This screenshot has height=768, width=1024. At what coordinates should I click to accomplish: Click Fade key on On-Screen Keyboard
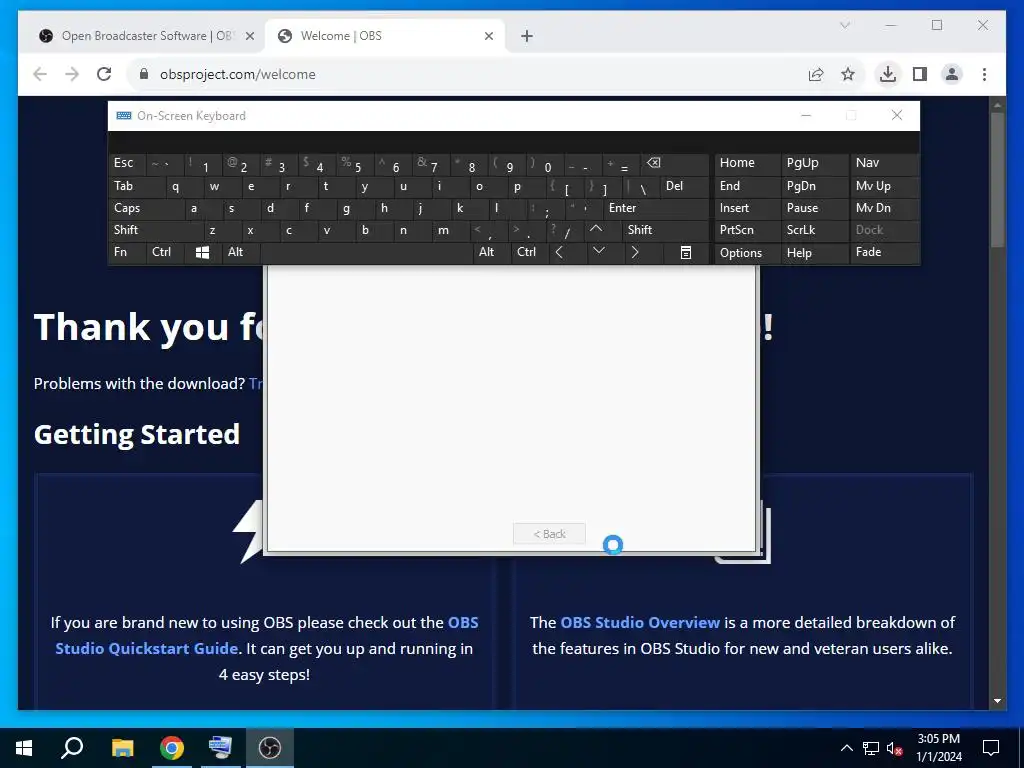884,252
